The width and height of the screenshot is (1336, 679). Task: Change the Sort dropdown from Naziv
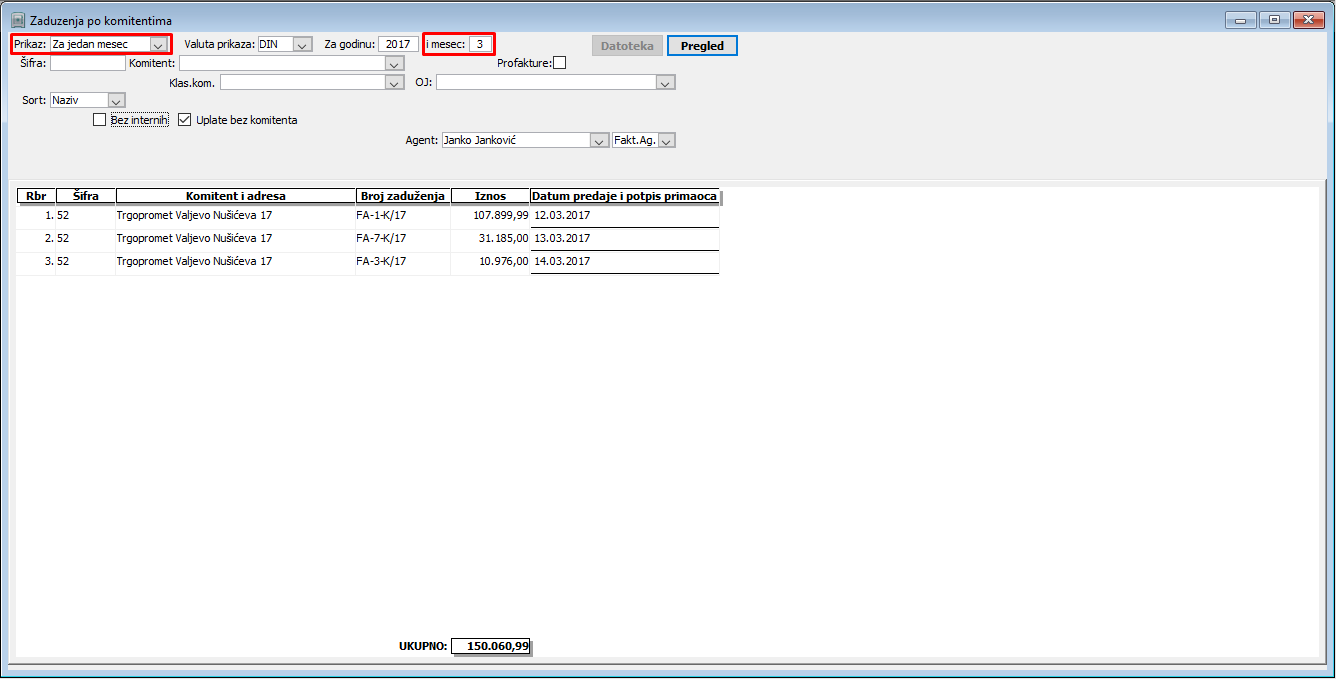coord(116,101)
